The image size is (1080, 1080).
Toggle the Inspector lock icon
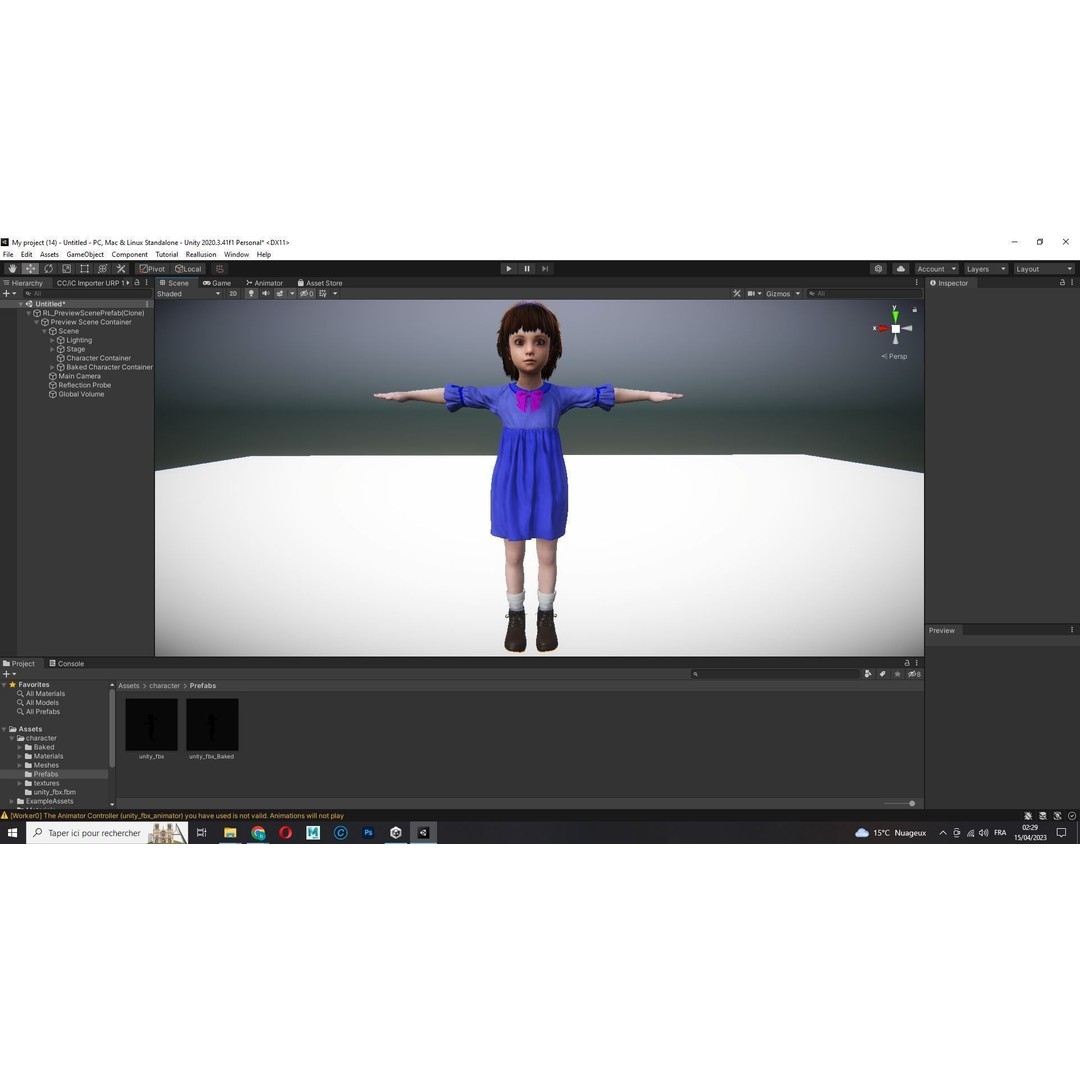(x=1061, y=282)
